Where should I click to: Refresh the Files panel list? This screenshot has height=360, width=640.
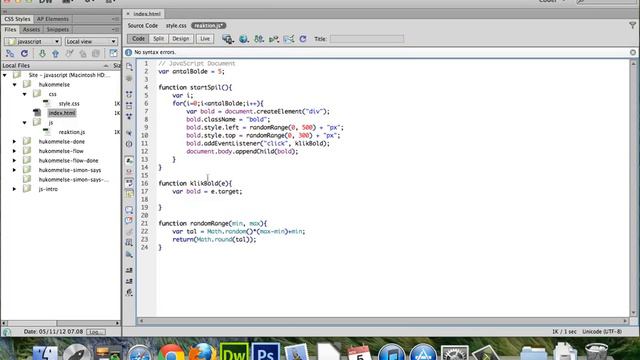click(24, 53)
